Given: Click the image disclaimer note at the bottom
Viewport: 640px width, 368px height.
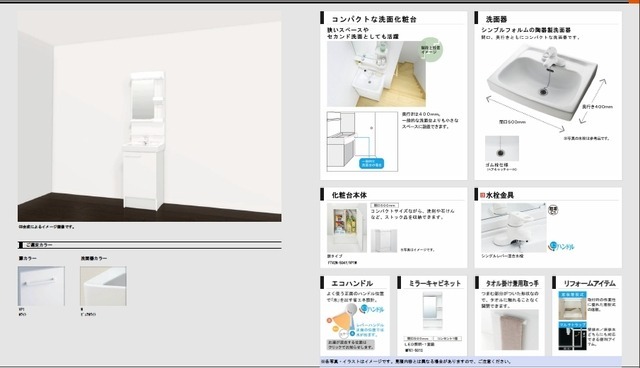Looking at the screenshot, I should 416,361.
